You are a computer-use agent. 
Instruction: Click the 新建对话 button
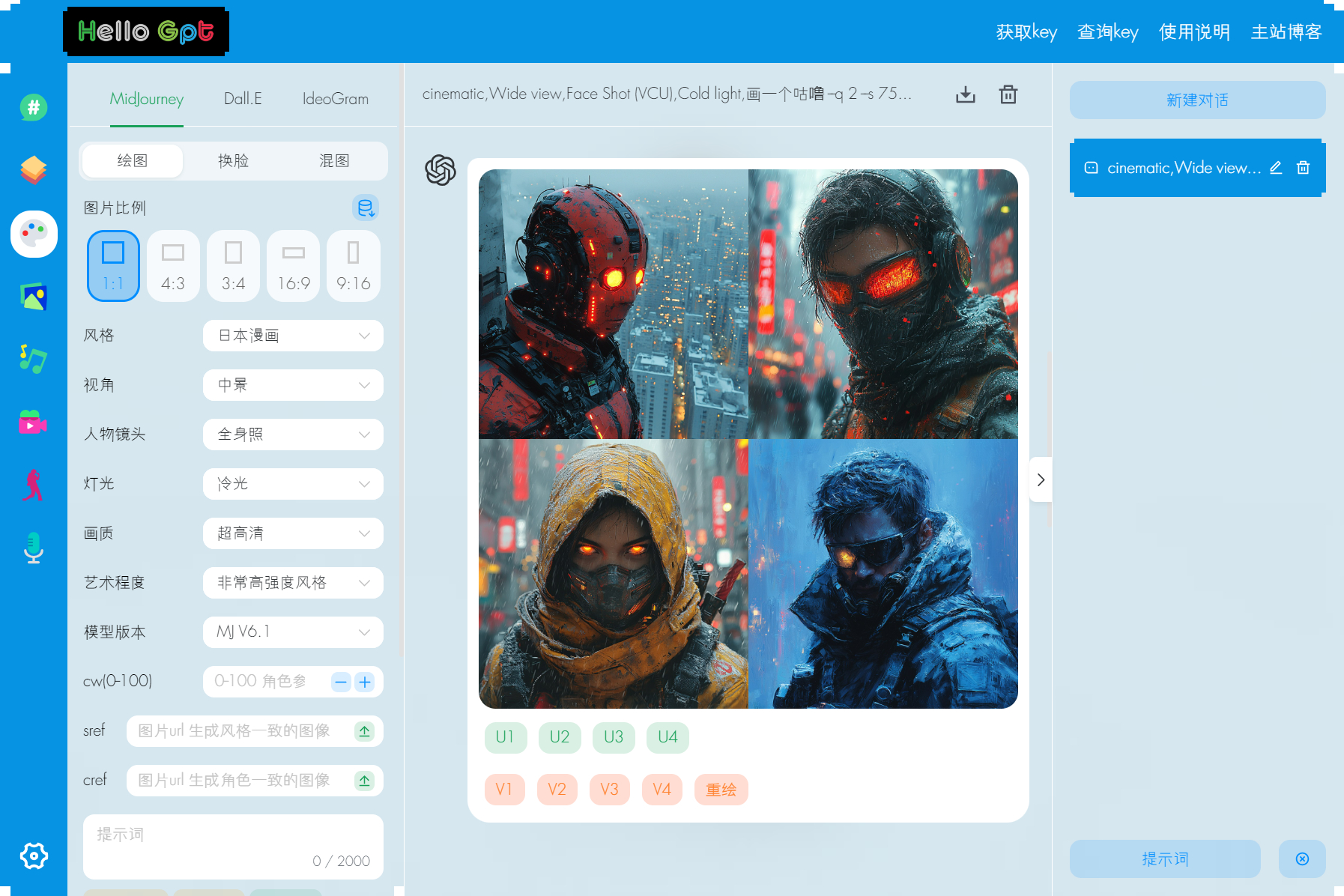coord(1197,100)
